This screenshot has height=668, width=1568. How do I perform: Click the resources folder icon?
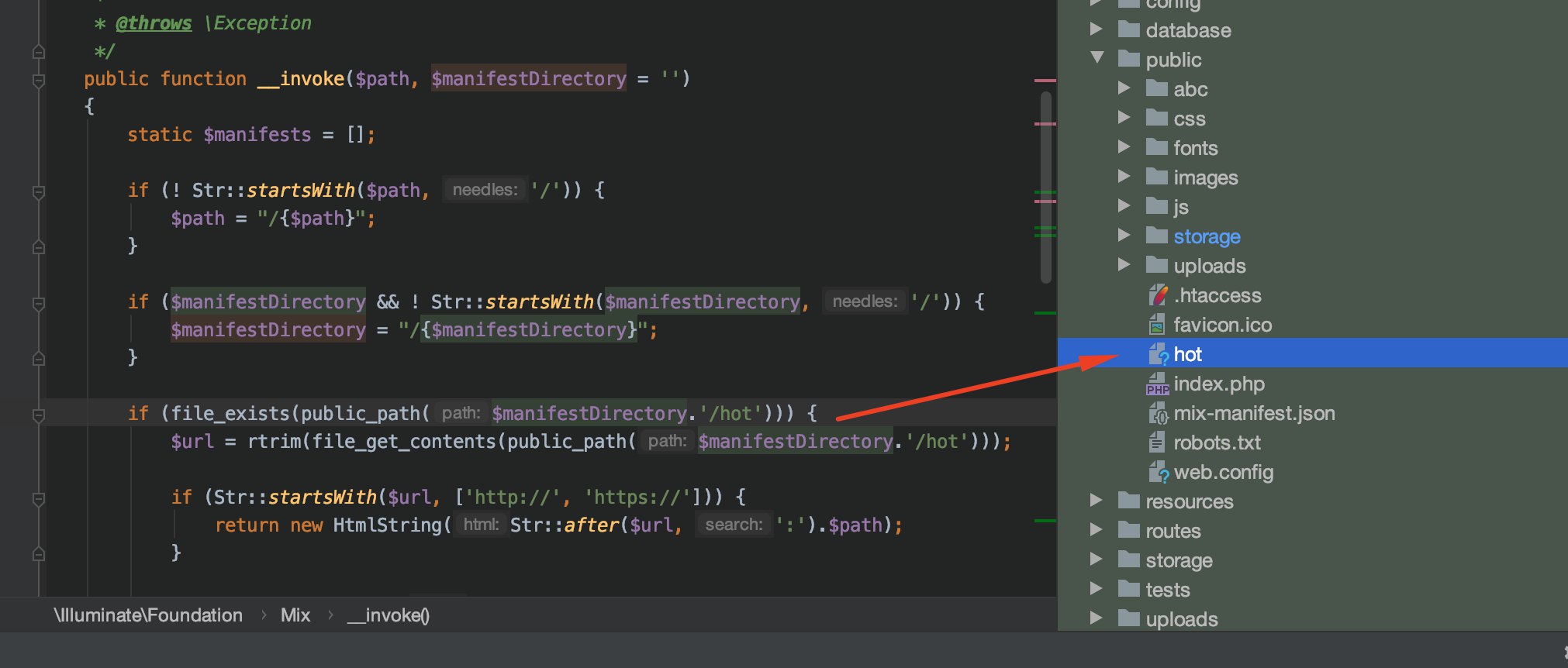click(x=1129, y=501)
